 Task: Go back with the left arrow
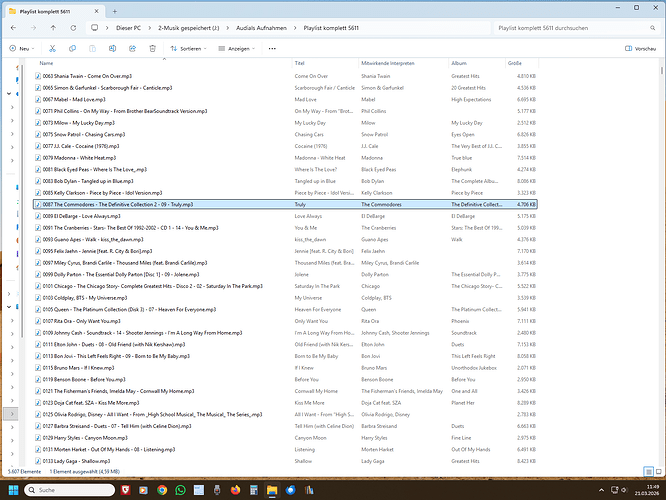pos(13,28)
